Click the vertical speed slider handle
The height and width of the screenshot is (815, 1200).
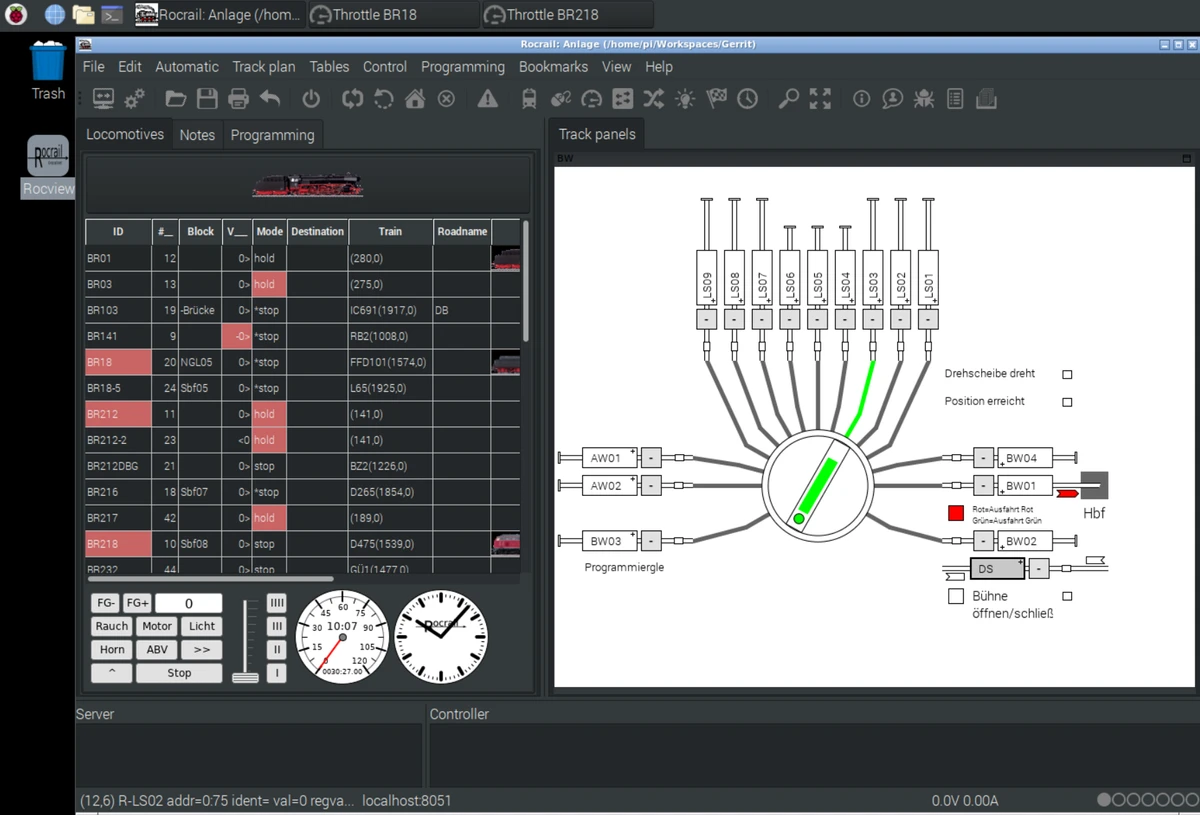(245, 678)
